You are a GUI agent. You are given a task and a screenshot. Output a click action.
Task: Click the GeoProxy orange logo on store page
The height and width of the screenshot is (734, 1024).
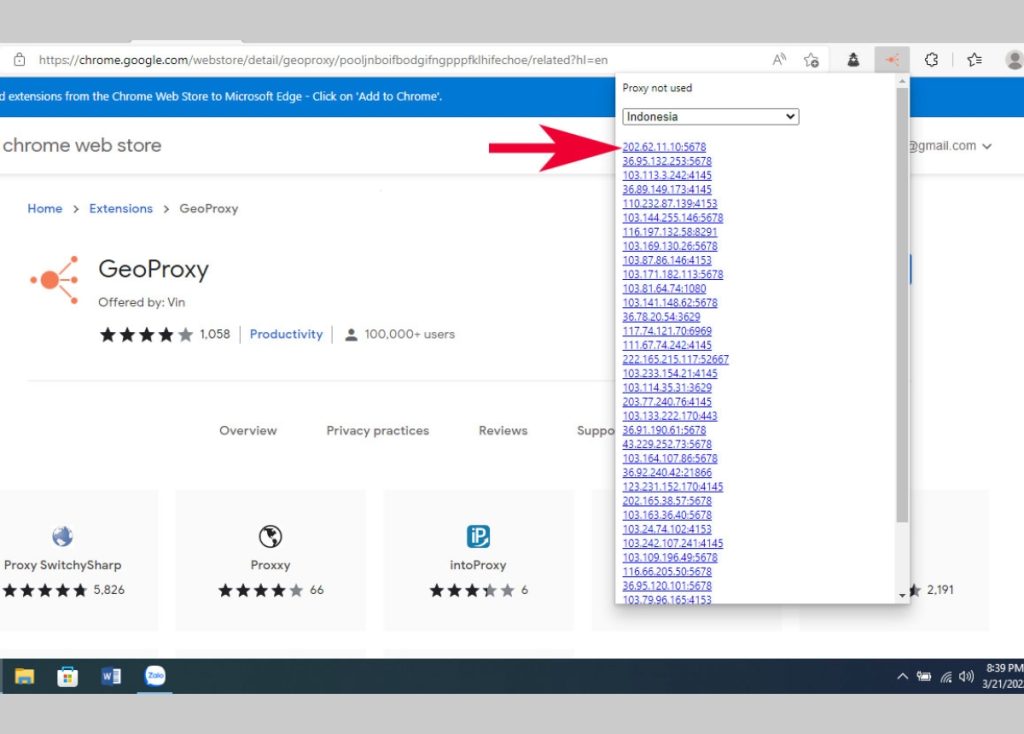[54, 280]
